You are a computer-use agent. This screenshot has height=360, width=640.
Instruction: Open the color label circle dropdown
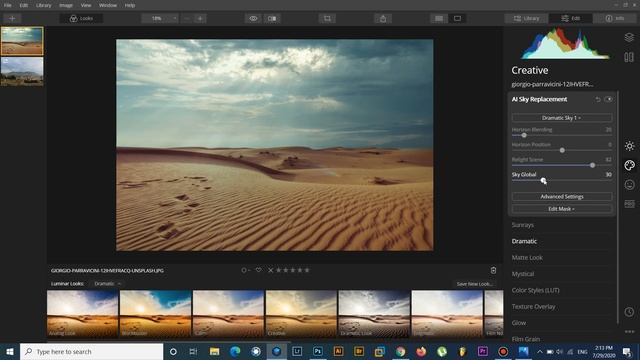(x=245, y=270)
